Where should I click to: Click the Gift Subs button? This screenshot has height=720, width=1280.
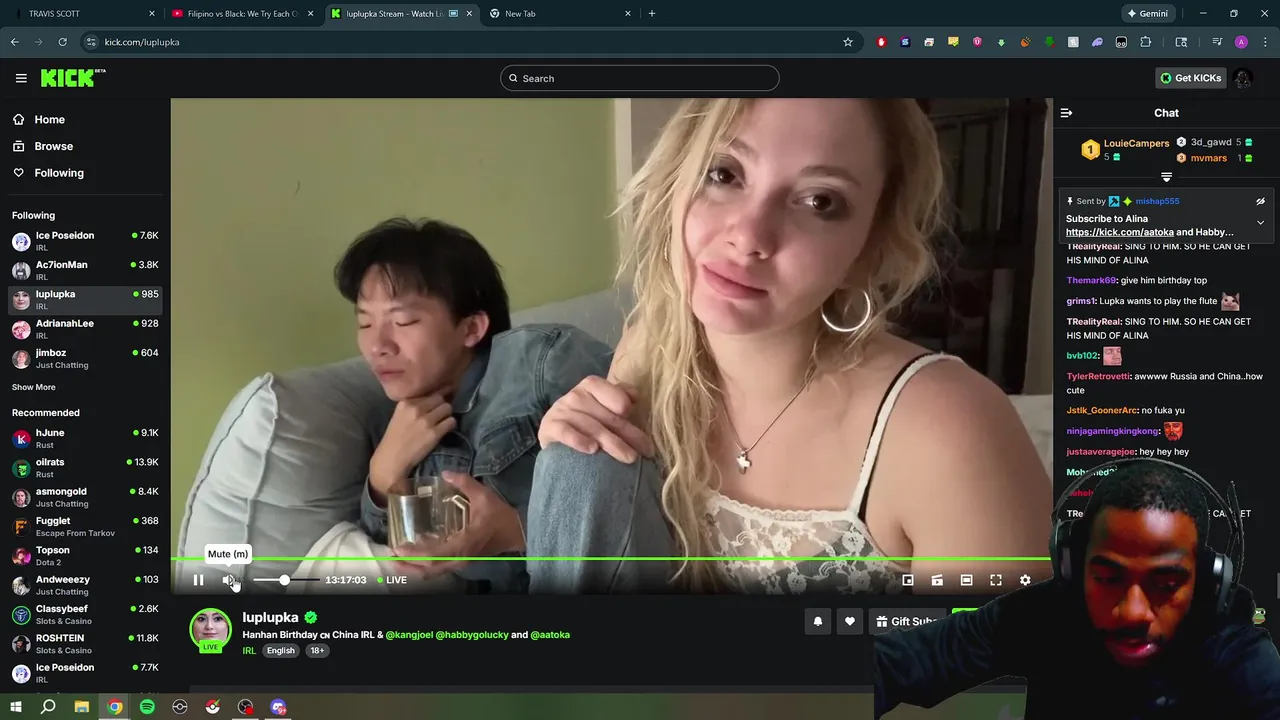pyautogui.click(x=907, y=621)
